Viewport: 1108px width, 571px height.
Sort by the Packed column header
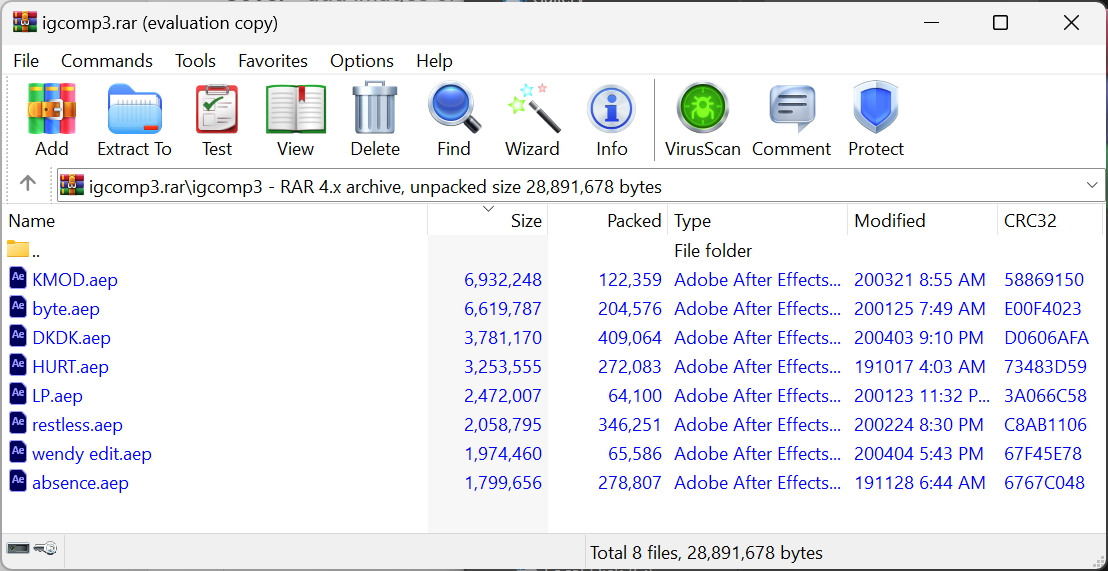click(608, 220)
